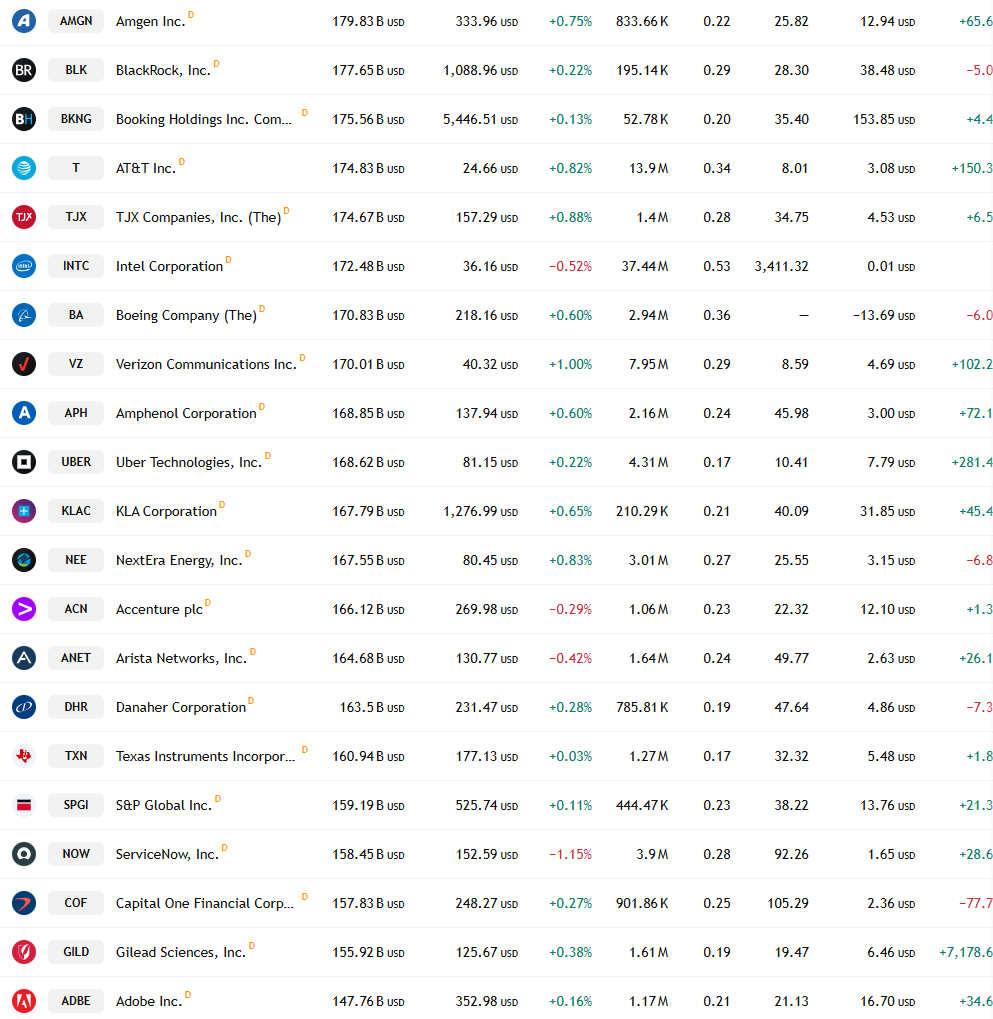993x1019 pixels.
Task: Click Intel market cap 172.48 B USD
Action: [368, 266]
